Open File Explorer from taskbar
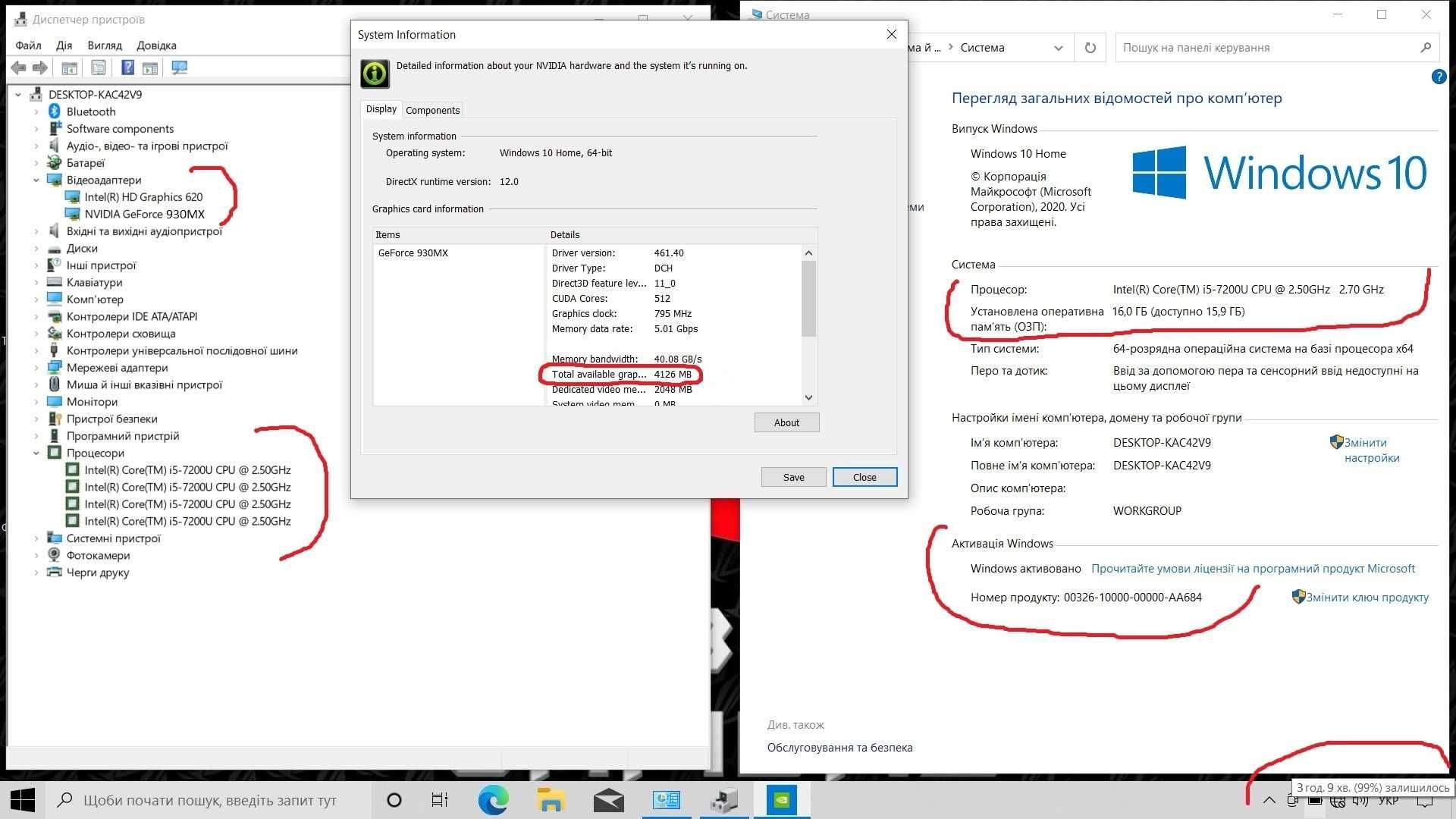Image resolution: width=1456 pixels, height=819 pixels. (x=551, y=800)
